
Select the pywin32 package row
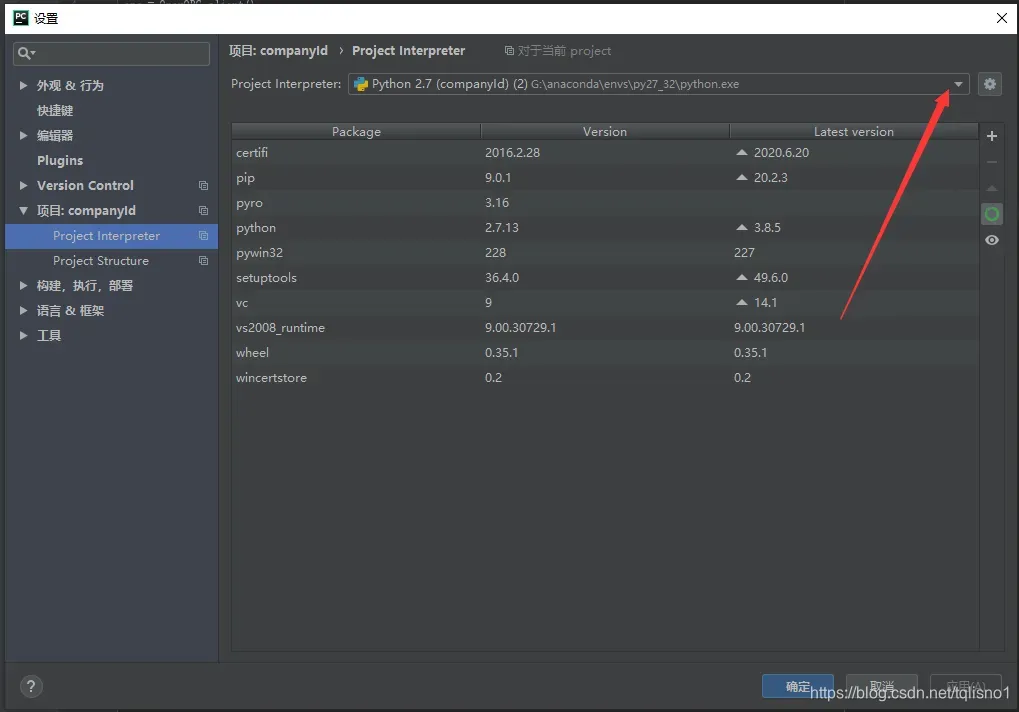(605, 253)
